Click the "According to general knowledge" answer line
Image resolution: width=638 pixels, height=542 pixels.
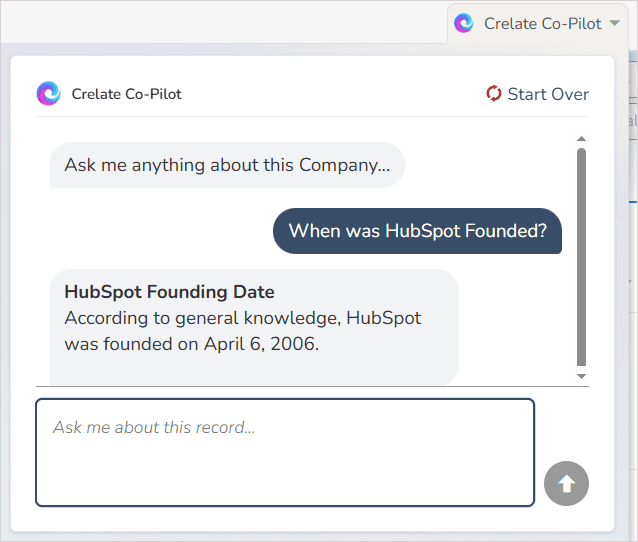[x=242, y=318]
